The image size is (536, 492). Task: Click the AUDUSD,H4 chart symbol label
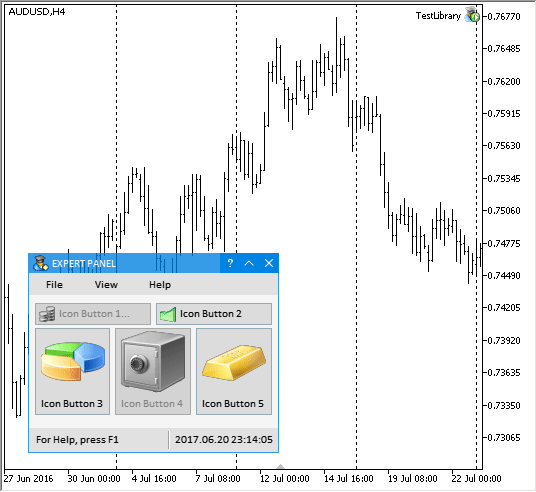(x=37, y=12)
